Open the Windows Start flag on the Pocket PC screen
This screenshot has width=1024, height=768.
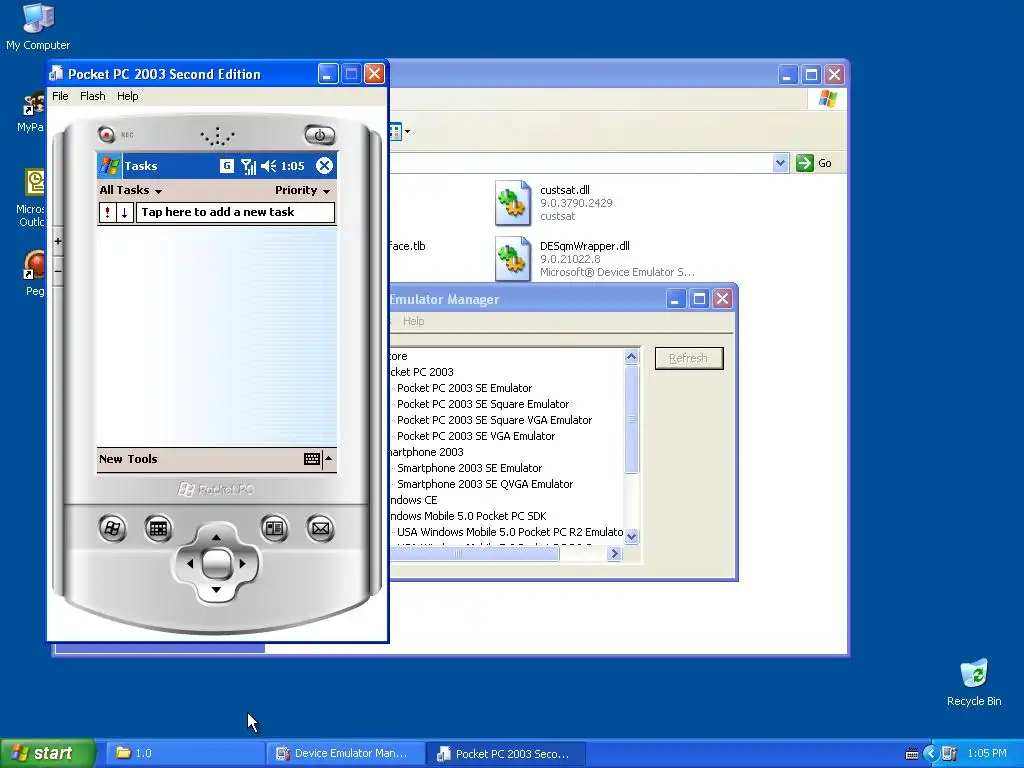coord(109,166)
